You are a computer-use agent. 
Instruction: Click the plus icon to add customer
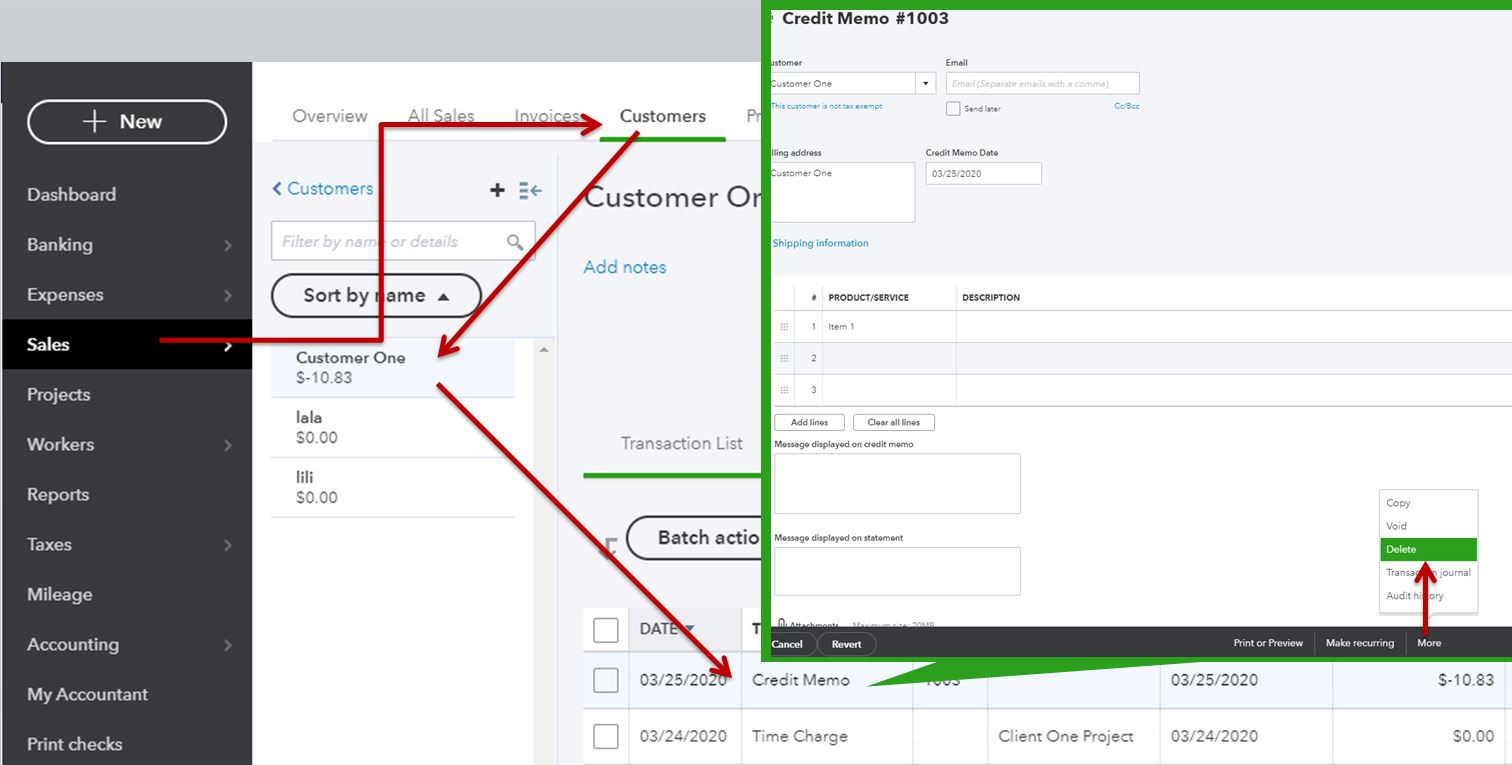[497, 190]
